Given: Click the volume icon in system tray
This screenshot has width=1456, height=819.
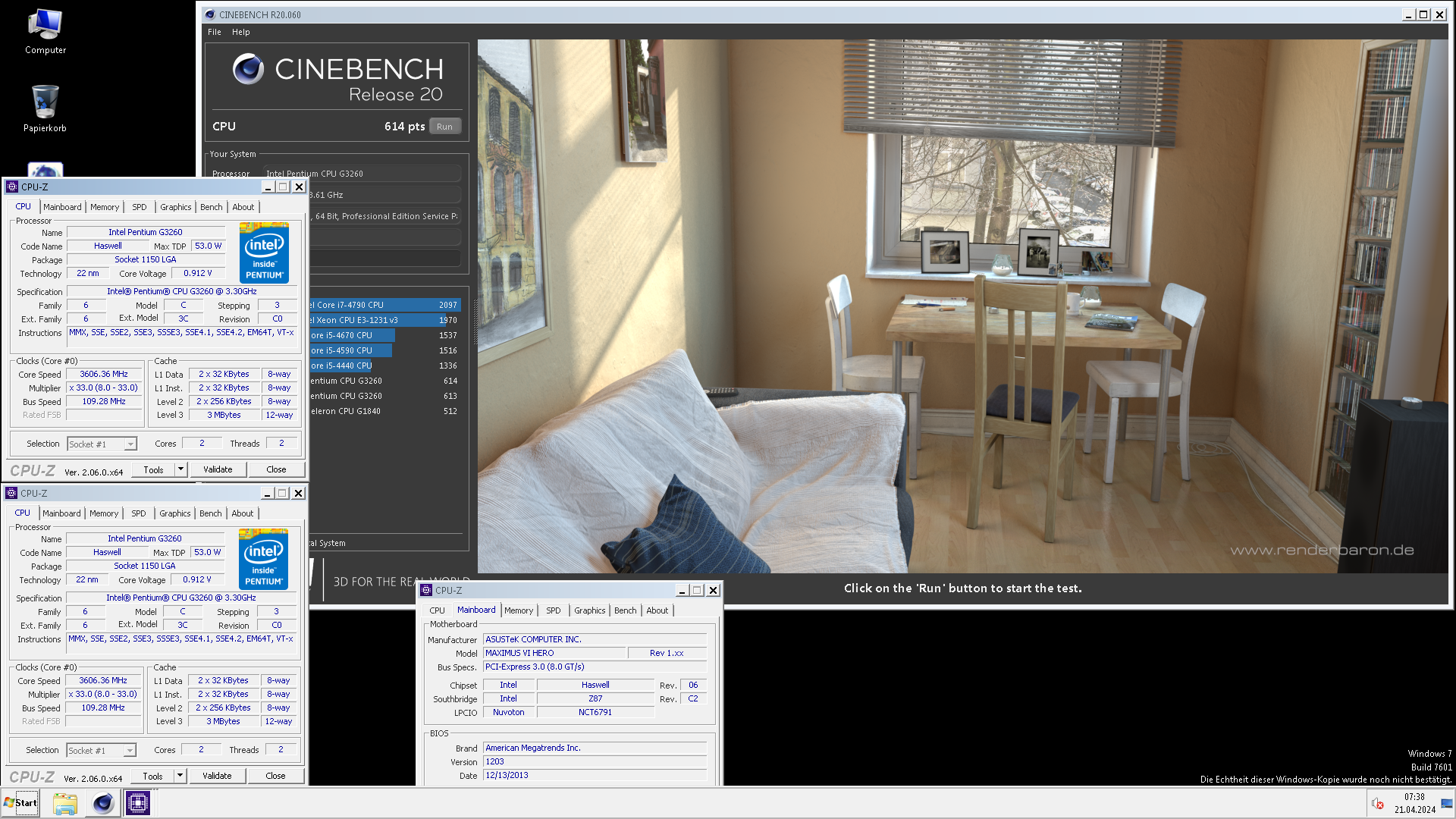Looking at the screenshot, I should (x=1378, y=804).
